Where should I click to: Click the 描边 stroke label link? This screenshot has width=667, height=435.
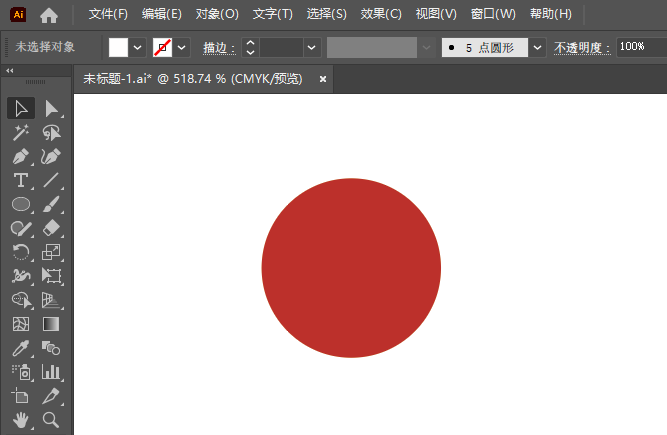217,47
